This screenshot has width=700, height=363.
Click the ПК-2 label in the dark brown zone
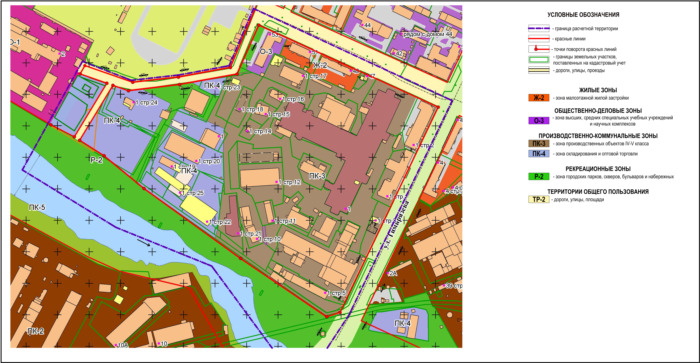pos(35,331)
